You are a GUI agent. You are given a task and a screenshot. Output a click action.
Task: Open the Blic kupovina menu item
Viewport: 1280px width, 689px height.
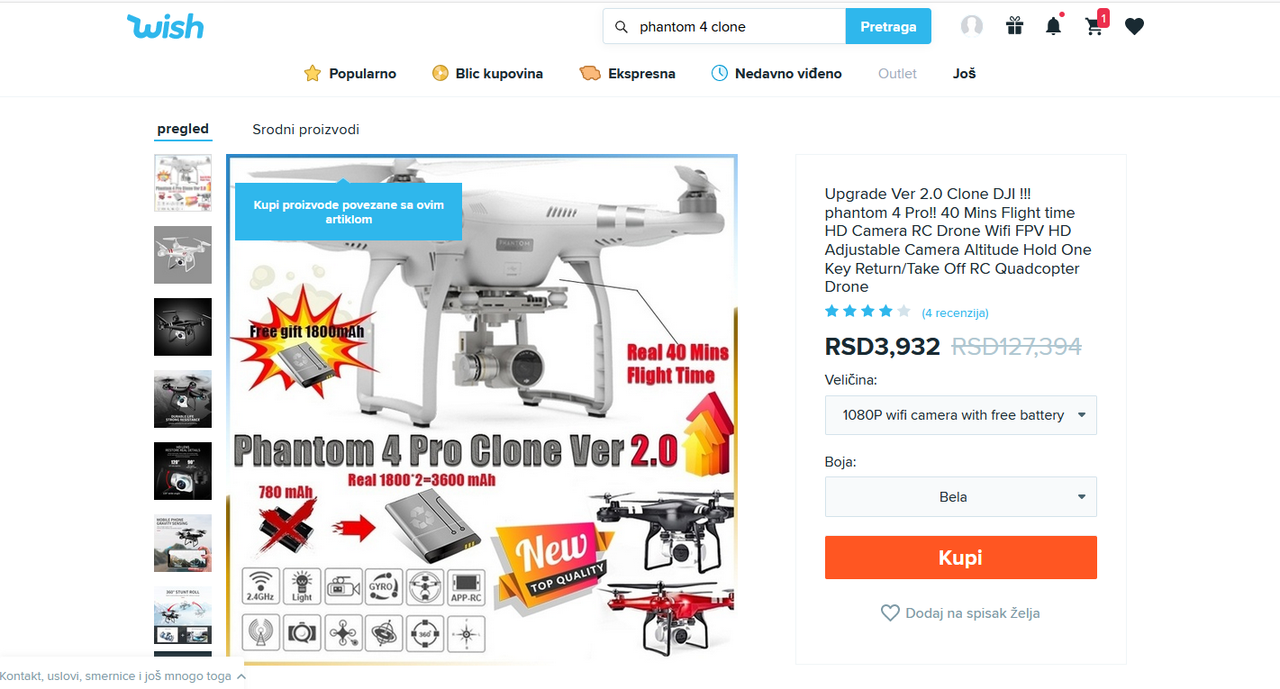487,73
